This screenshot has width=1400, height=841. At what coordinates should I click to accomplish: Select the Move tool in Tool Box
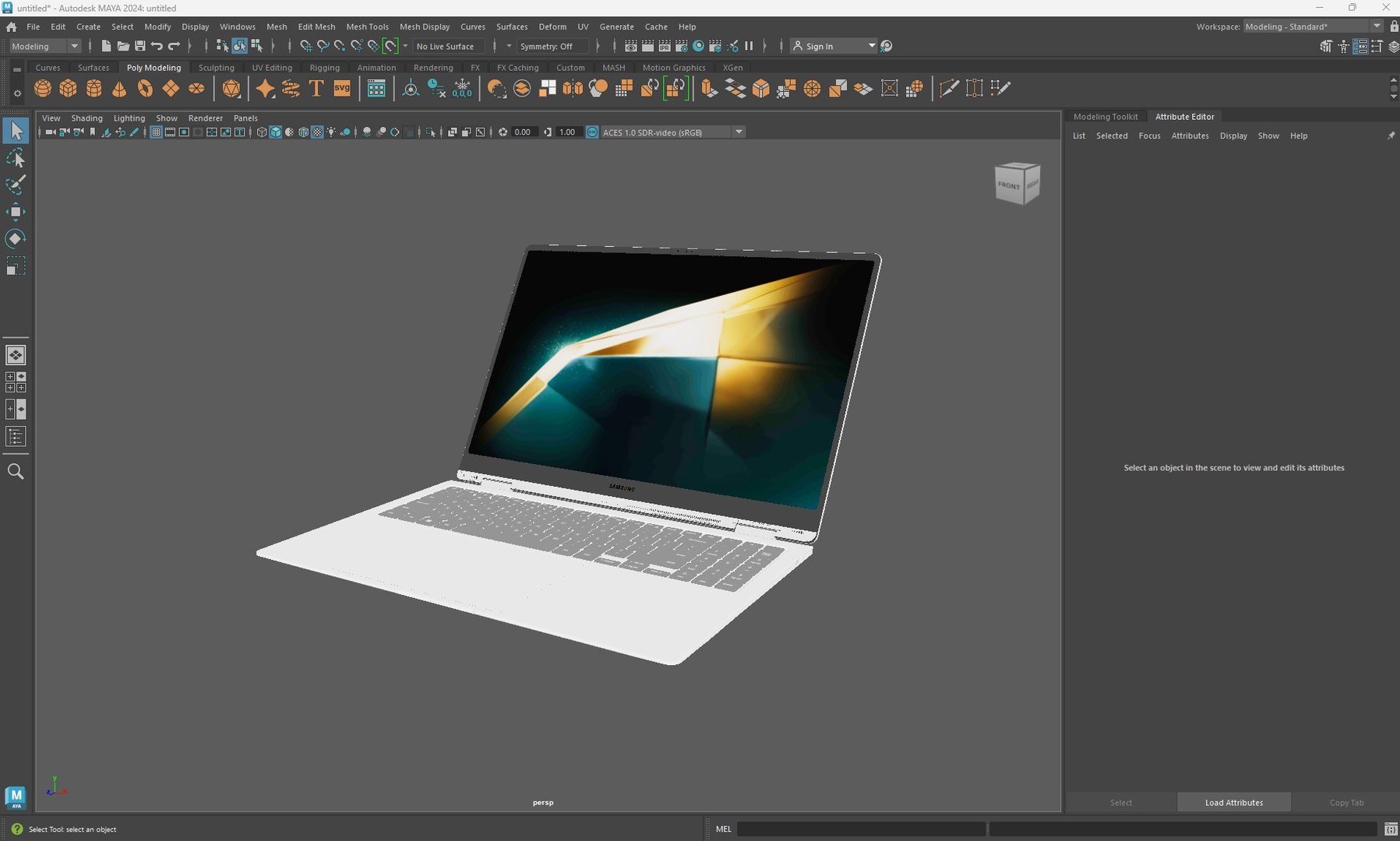point(16,212)
